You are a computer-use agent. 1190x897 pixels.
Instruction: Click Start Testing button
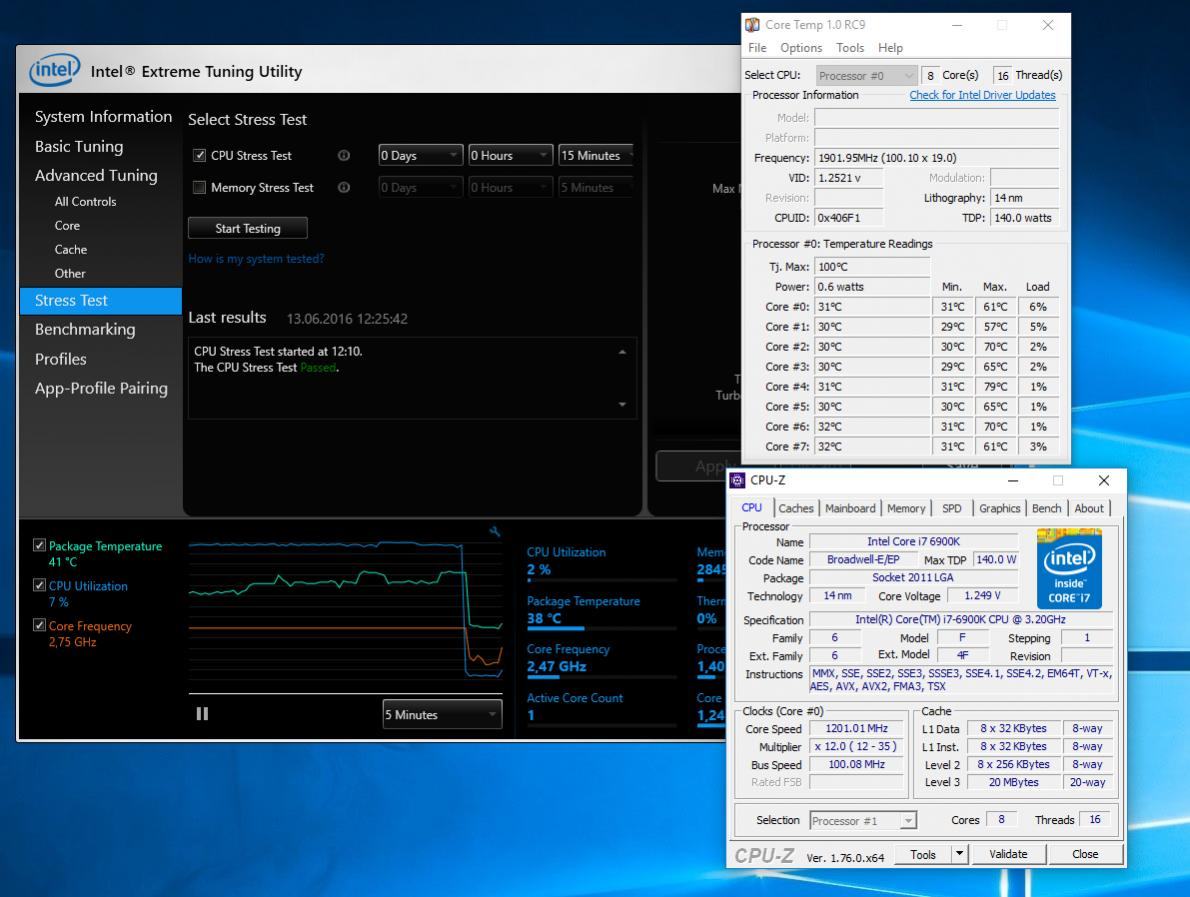point(247,228)
